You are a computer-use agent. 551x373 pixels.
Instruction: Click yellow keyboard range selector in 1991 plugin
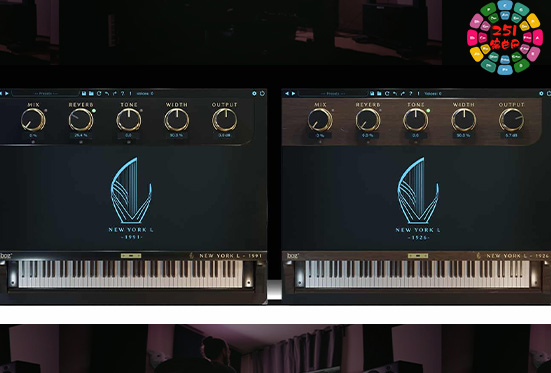(x=131, y=256)
